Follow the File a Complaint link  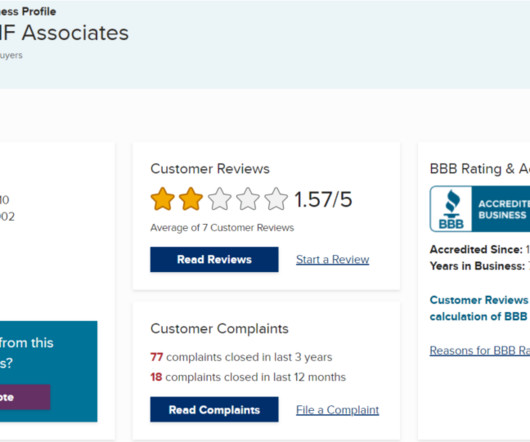[337, 410]
